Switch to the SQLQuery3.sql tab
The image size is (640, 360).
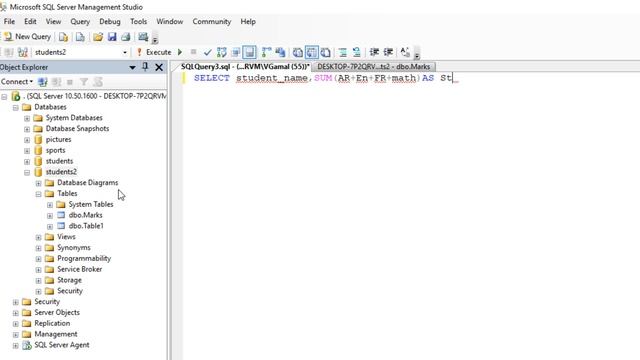click(x=244, y=67)
